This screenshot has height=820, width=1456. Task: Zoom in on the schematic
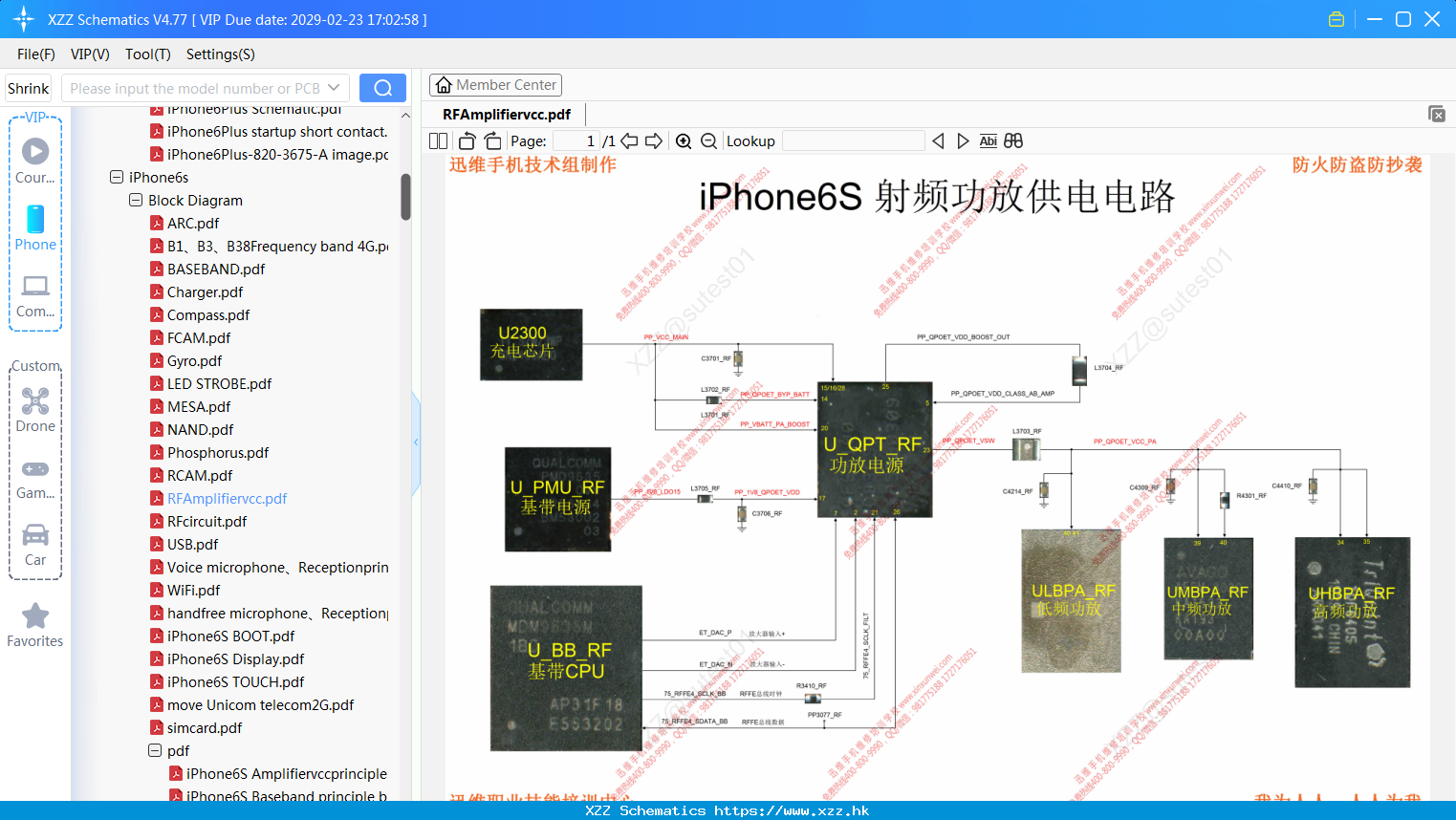click(x=684, y=140)
